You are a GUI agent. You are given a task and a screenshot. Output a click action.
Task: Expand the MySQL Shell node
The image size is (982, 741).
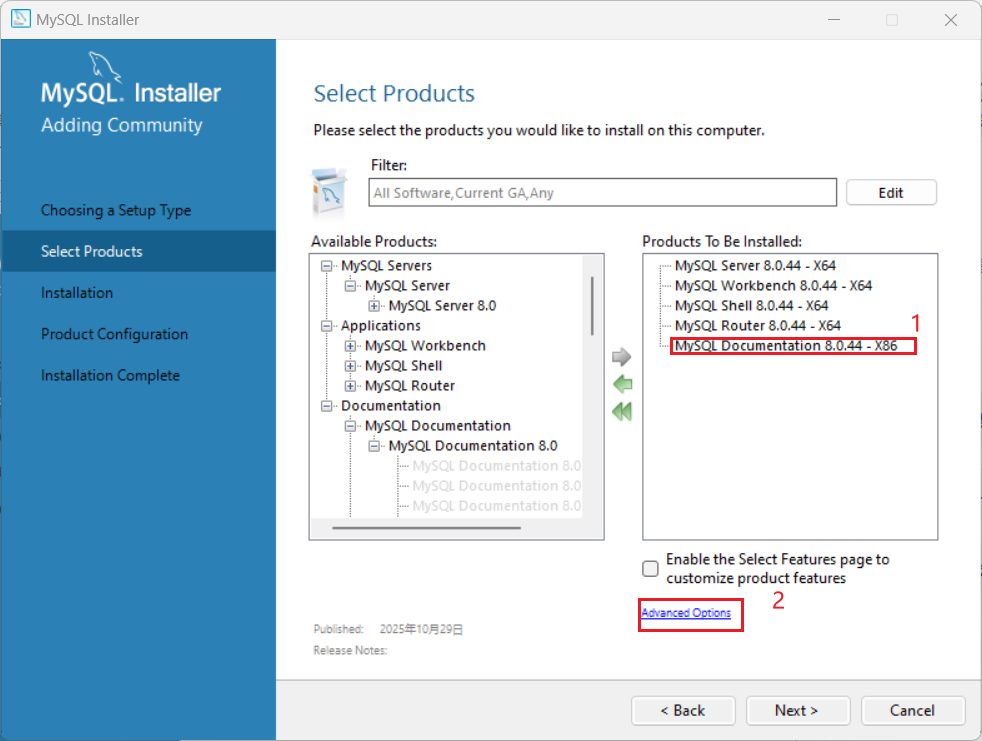click(350, 366)
